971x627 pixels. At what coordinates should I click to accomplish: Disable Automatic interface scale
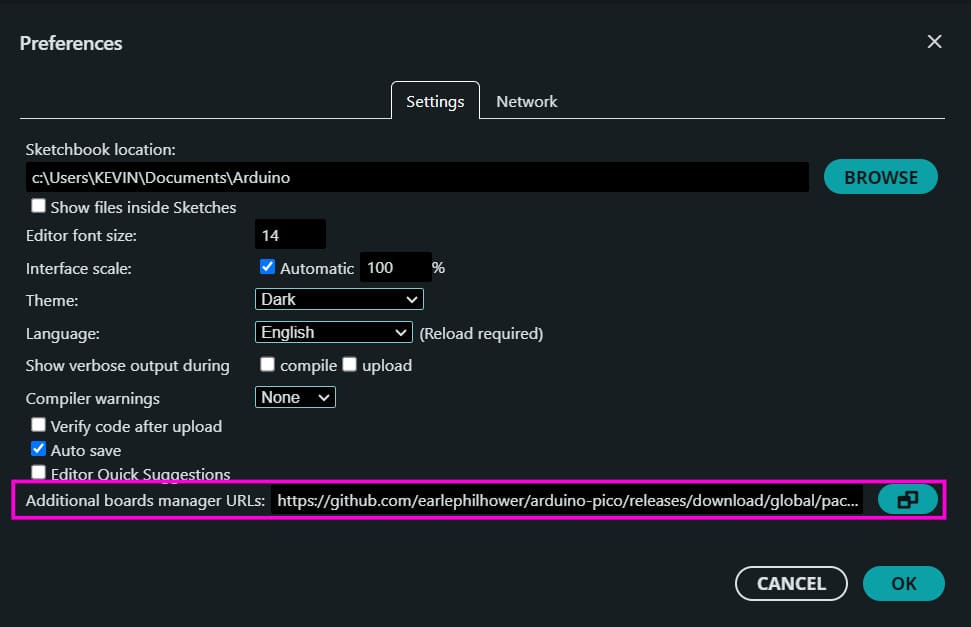click(x=266, y=266)
